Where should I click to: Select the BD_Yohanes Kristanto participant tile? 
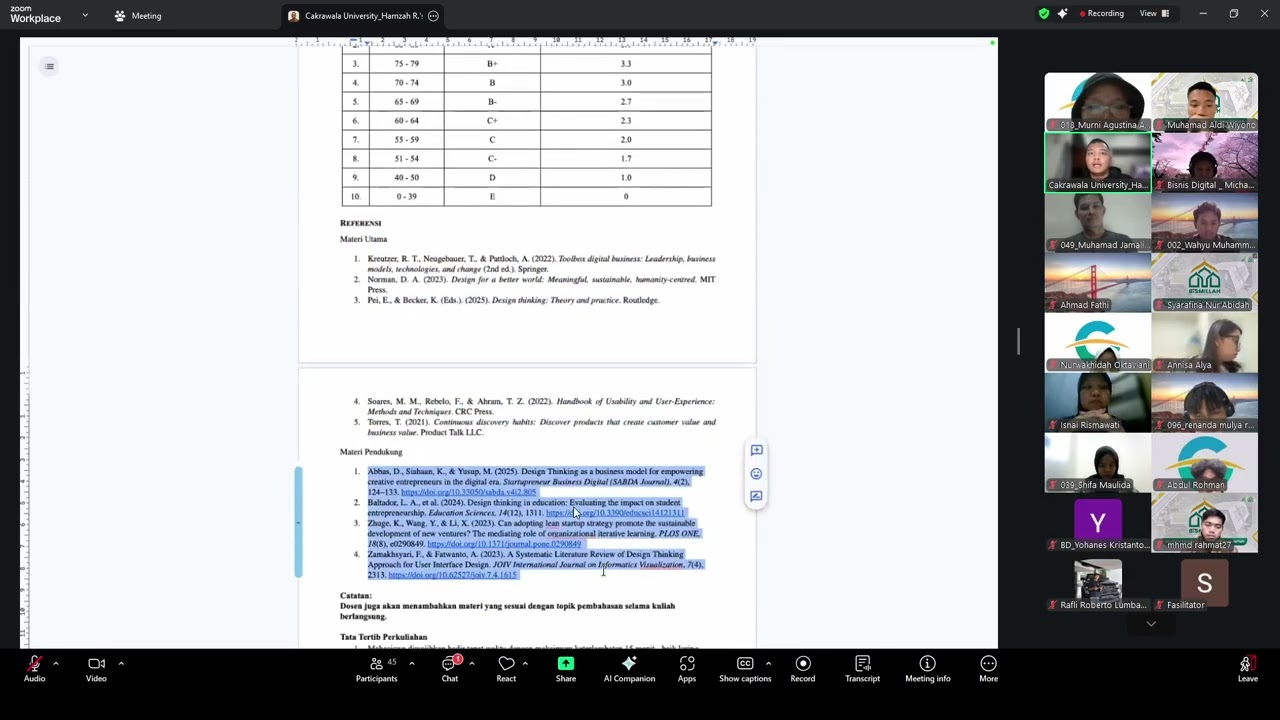click(1098, 522)
